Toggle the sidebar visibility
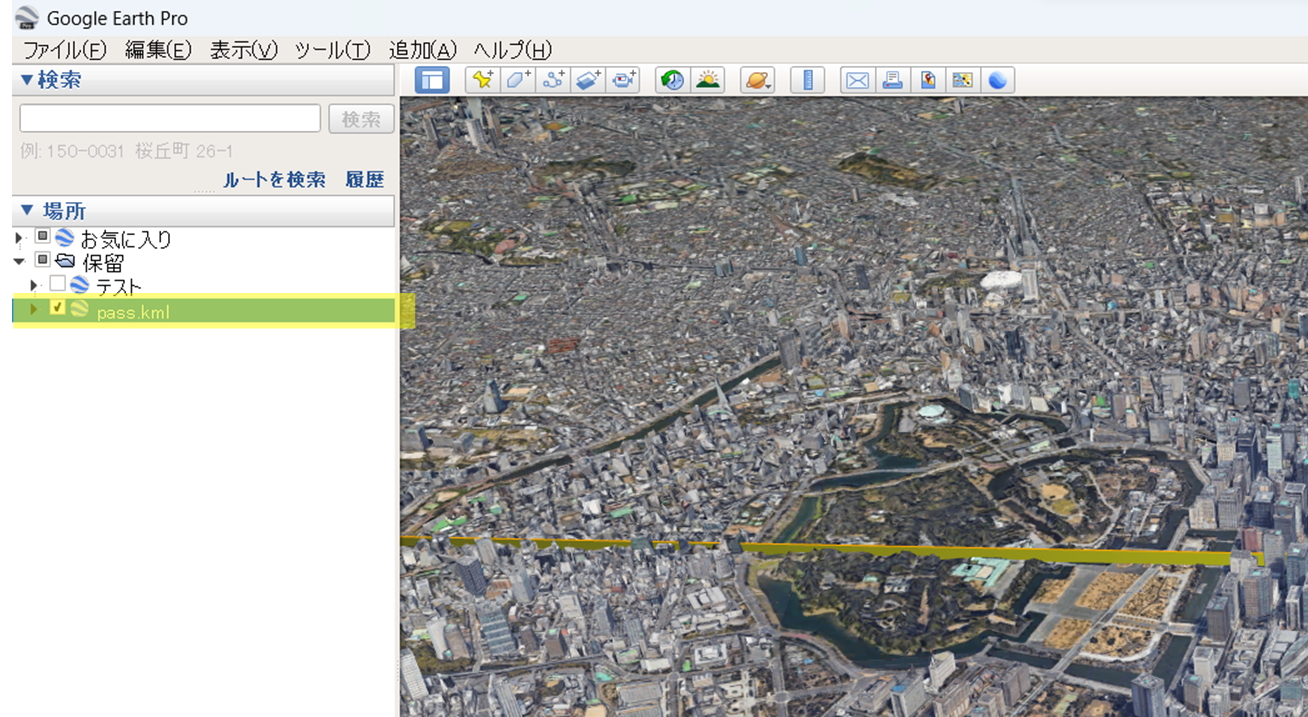 (431, 80)
